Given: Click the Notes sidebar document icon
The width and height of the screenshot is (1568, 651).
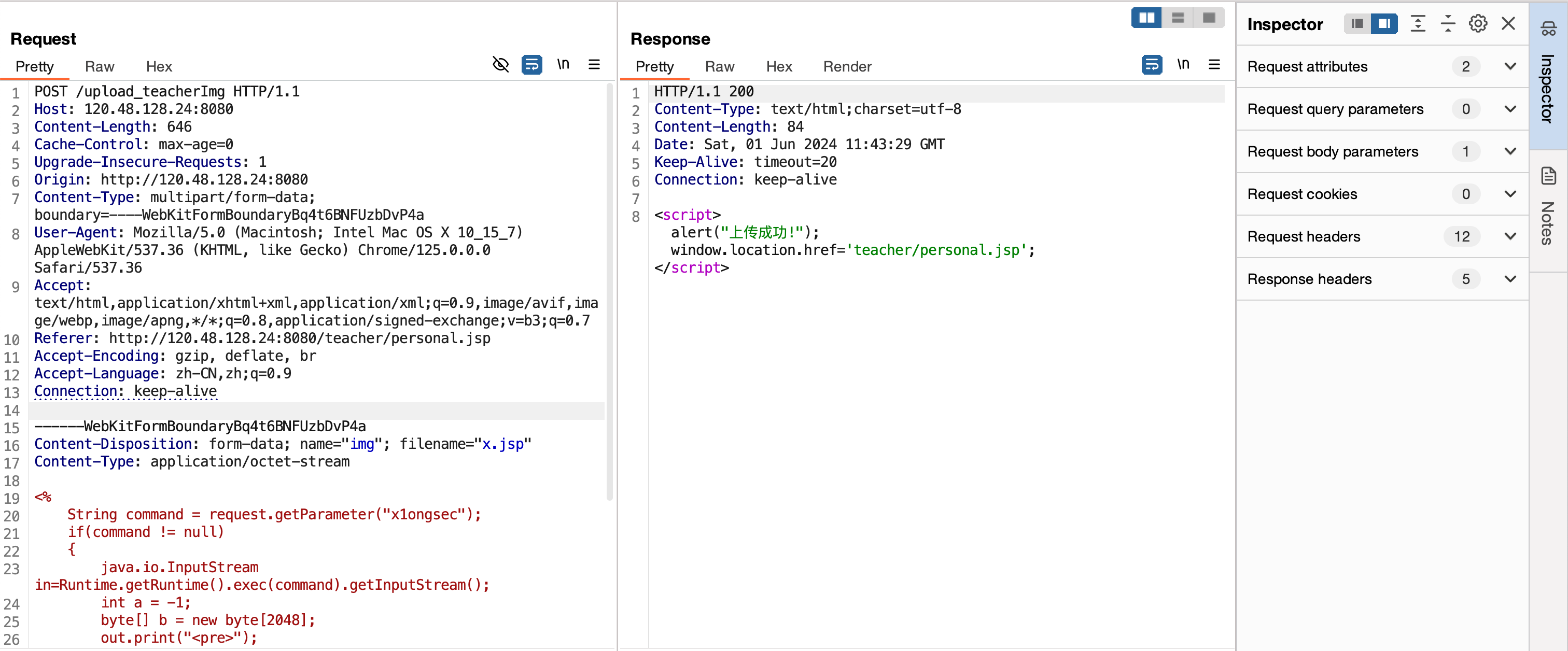Looking at the screenshot, I should click(1548, 176).
